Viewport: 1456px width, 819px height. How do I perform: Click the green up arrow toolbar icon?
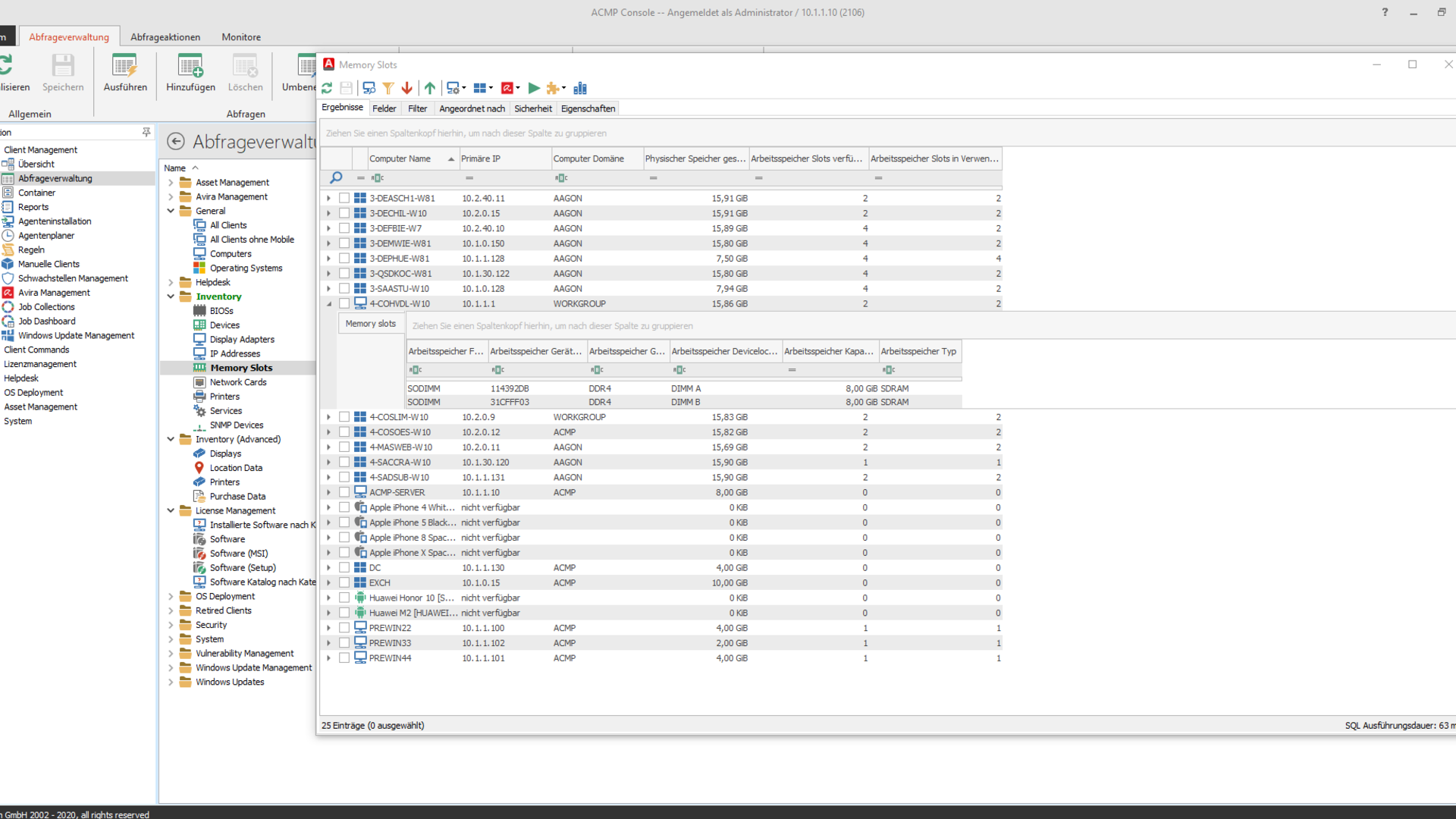pyautogui.click(x=430, y=88)
